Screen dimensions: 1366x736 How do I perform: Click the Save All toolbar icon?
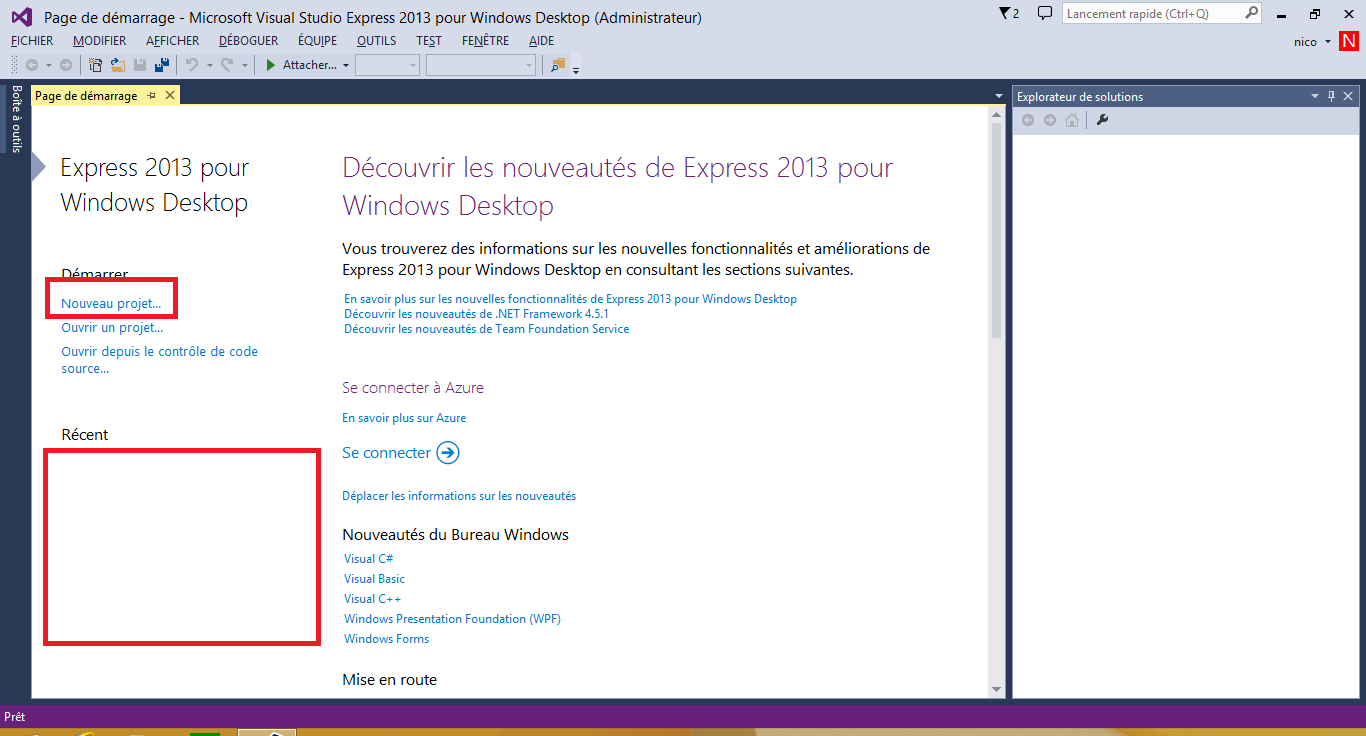tap(161, 65)
